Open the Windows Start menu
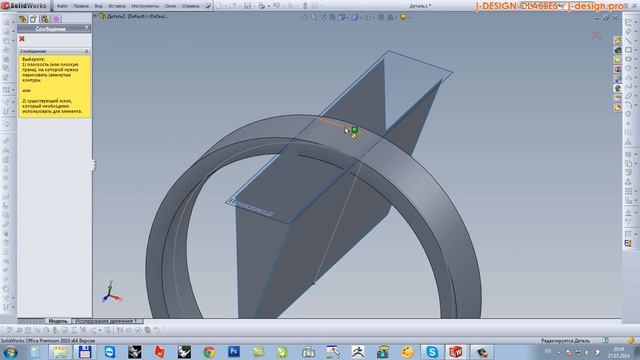This screenshot has width=640, height=360. (10, 352)
